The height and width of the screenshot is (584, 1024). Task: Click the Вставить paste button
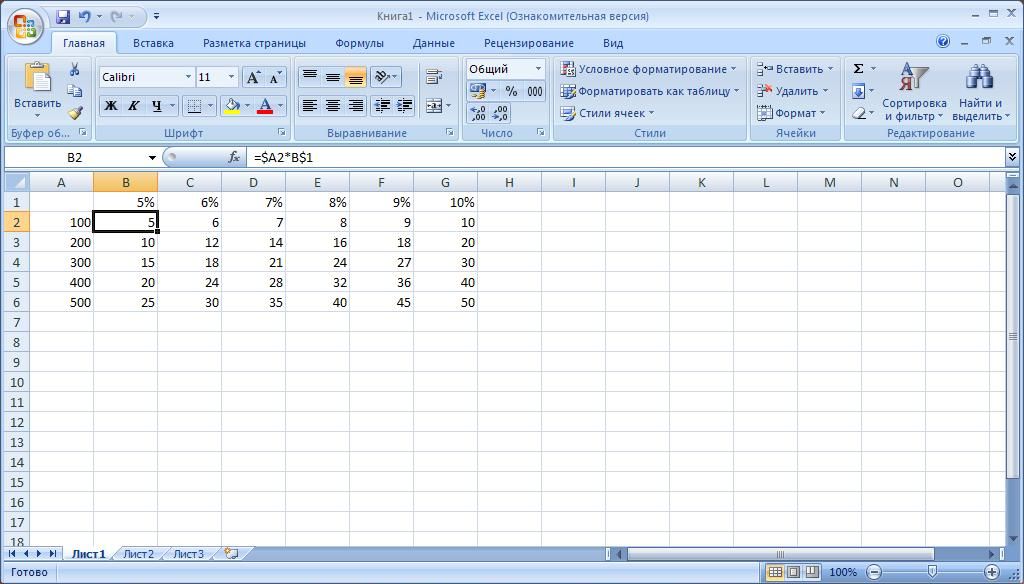click(x=37, y=91)
